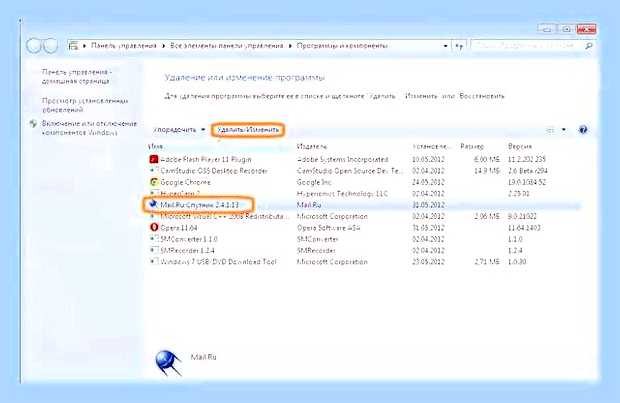
Task: Go back with the navigation back arrow
Action: coord(34,46)
